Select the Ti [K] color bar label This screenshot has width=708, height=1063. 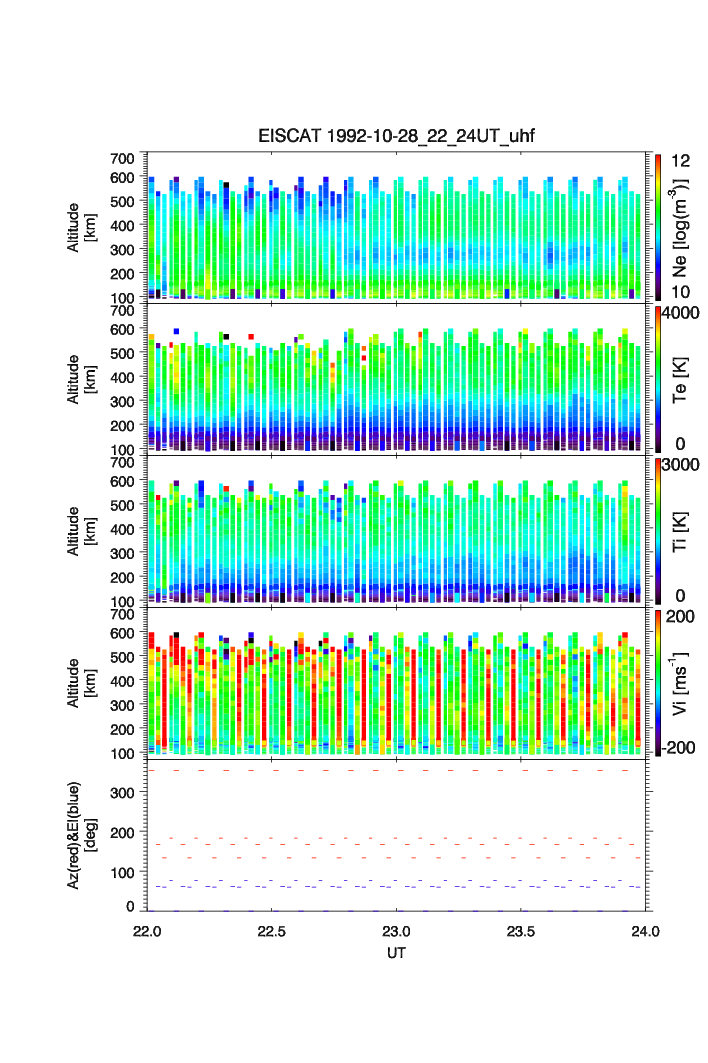tap(680, 532)
